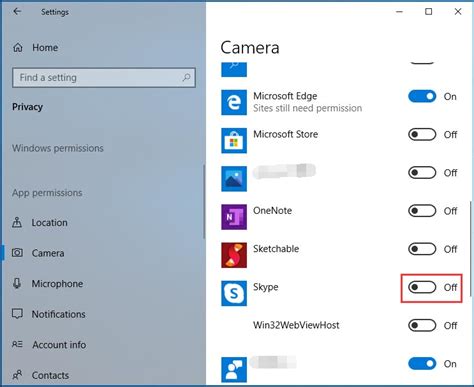Turn off the bottom people app toggle
The width and height of the screenshot is (474, 387).
pyautogui.click(x=422, y=364)
